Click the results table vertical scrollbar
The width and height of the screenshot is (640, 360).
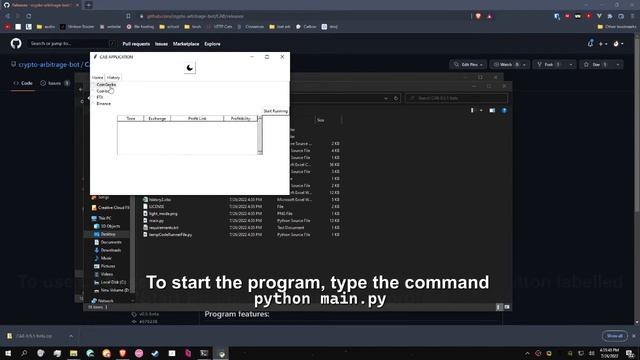(x=260, y=135)
